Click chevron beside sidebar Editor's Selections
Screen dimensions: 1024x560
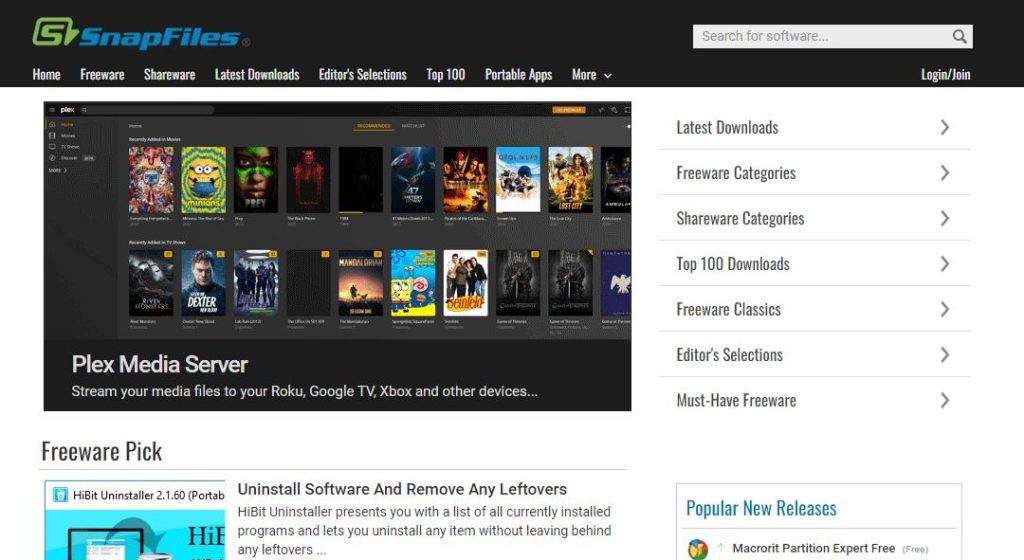tap(944, 354)
